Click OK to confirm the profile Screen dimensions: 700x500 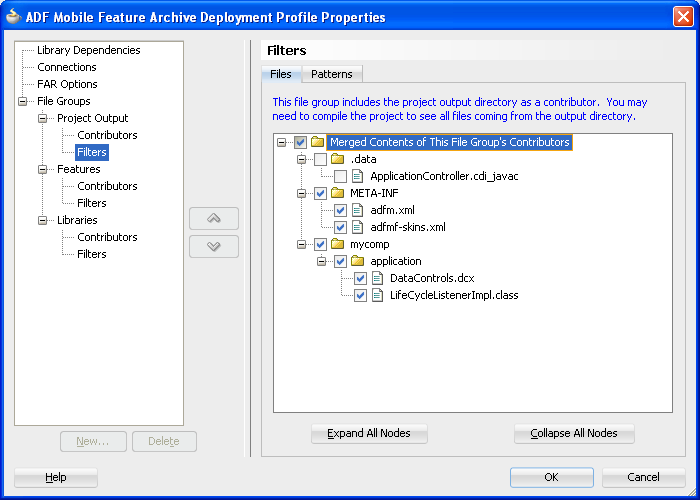[552, 477]
